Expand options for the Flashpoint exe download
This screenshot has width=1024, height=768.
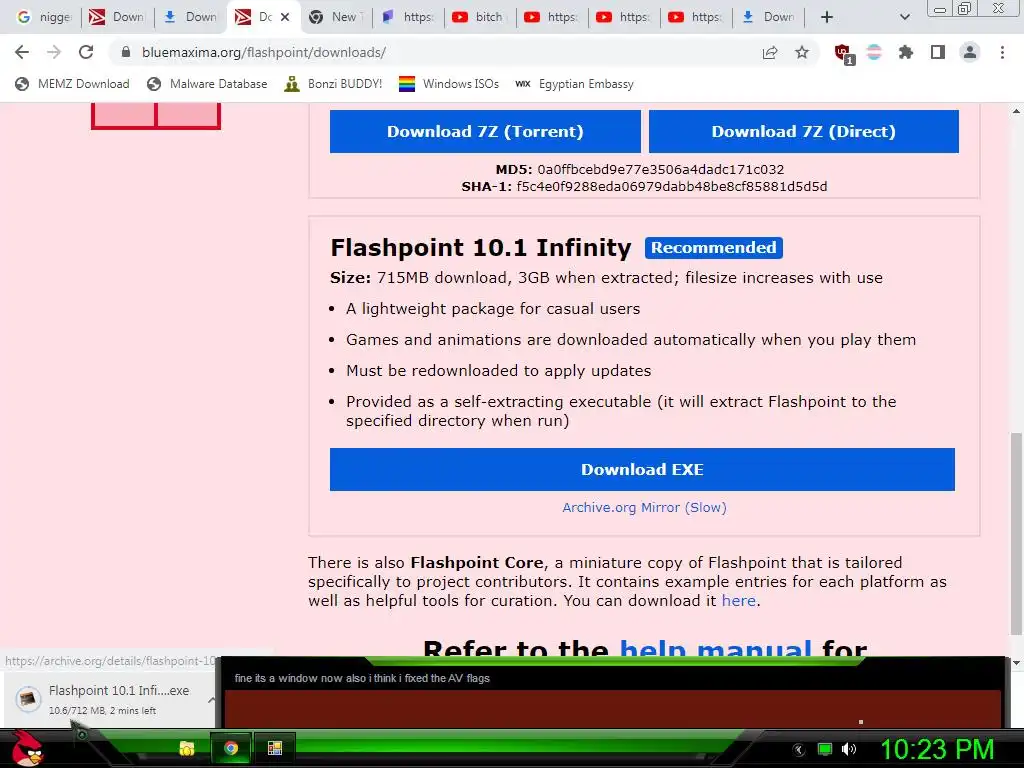211,699
